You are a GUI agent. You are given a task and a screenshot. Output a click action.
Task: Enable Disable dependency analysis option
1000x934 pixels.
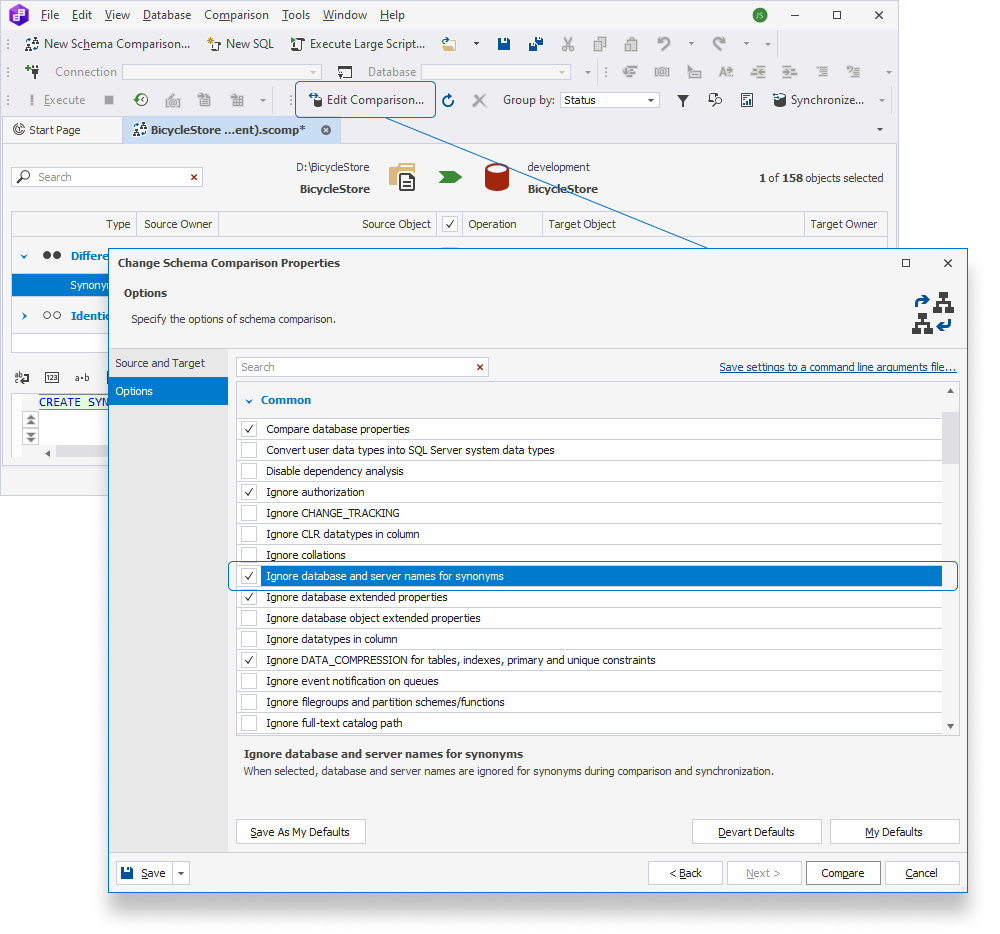click(x=249, y=471)
